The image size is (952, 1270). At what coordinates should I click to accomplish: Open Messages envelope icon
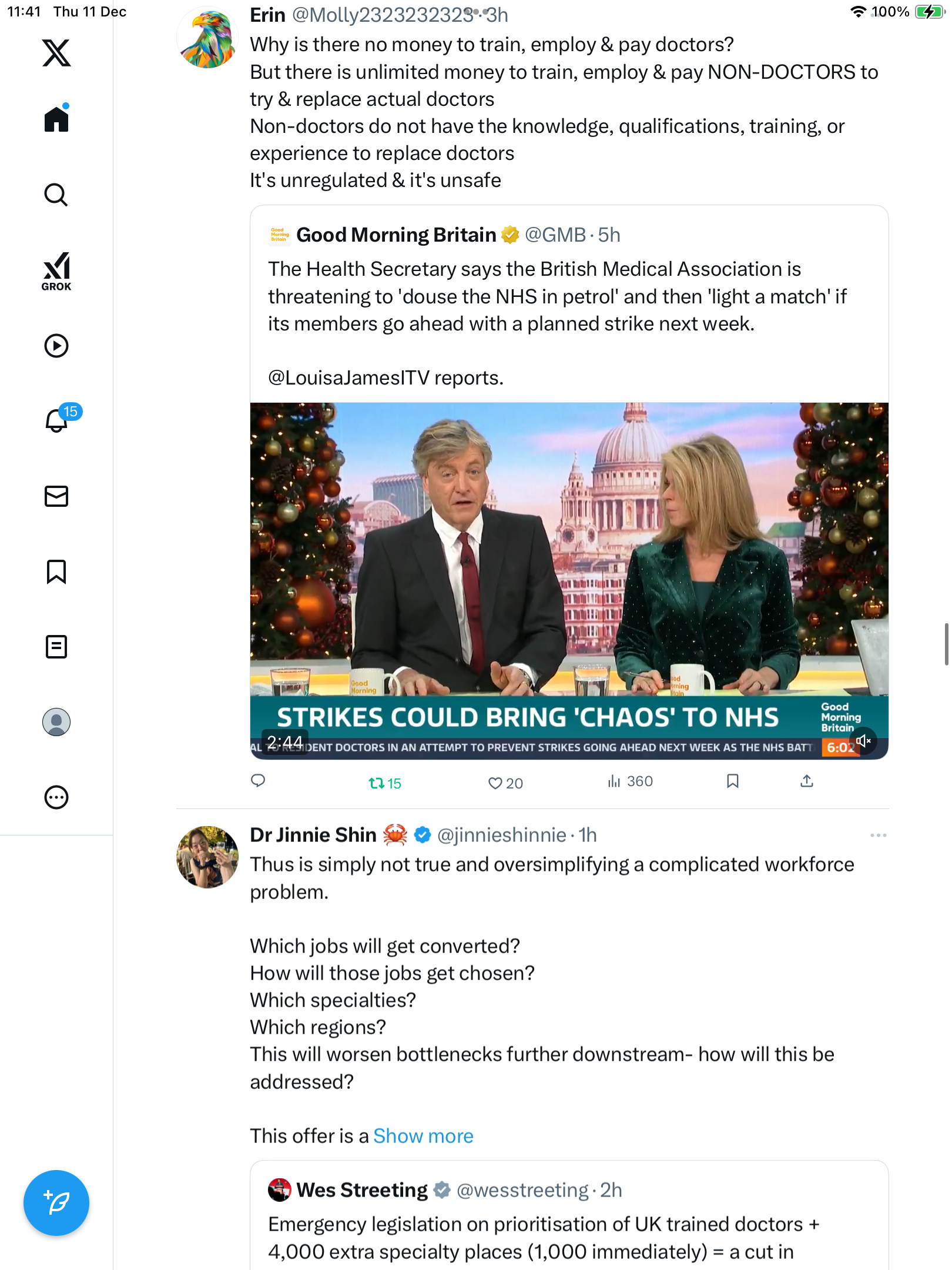click(x=56, y=496)
